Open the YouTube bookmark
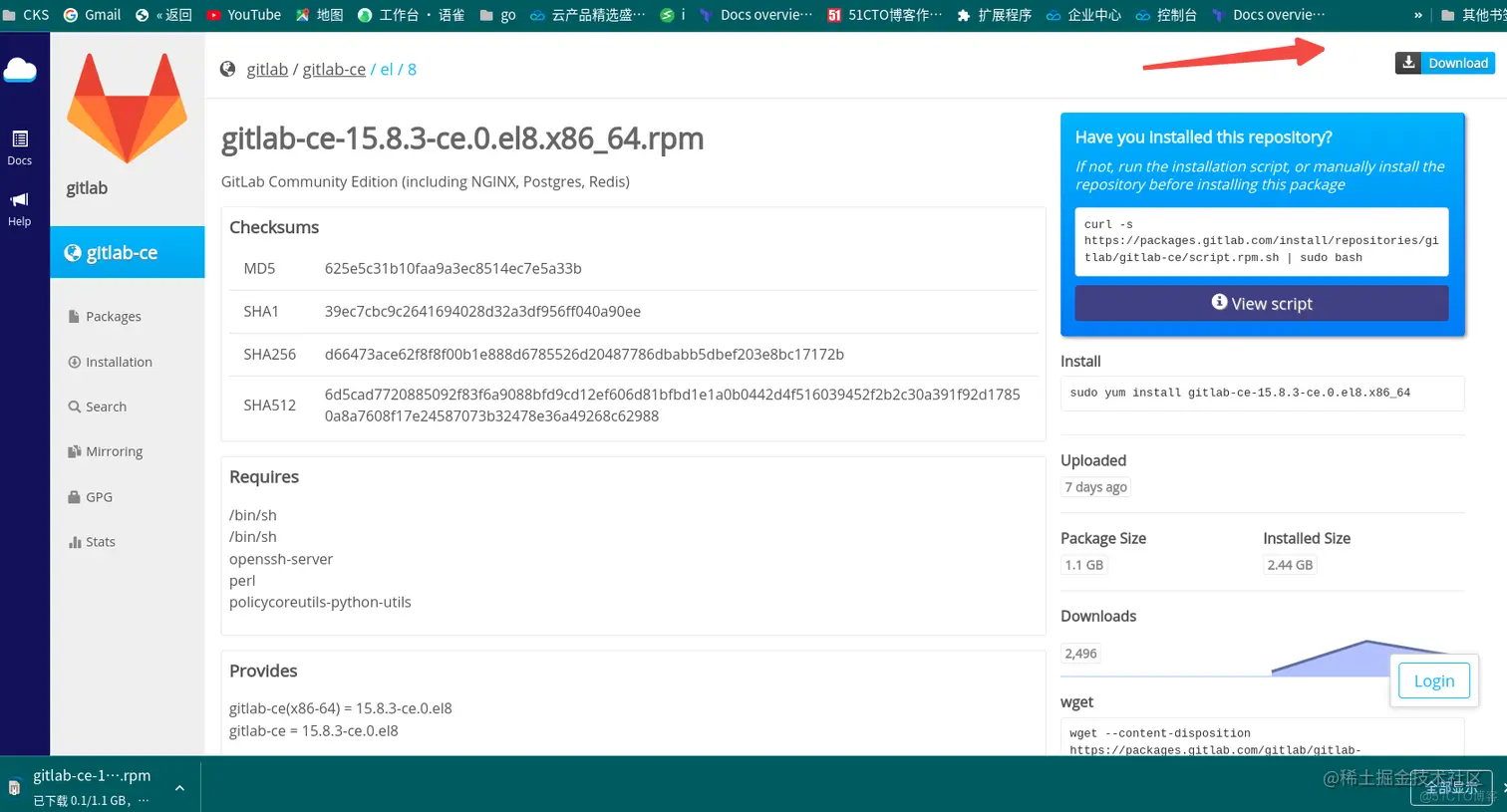This screenshot has height=812, width=1507. pos(243,15)
